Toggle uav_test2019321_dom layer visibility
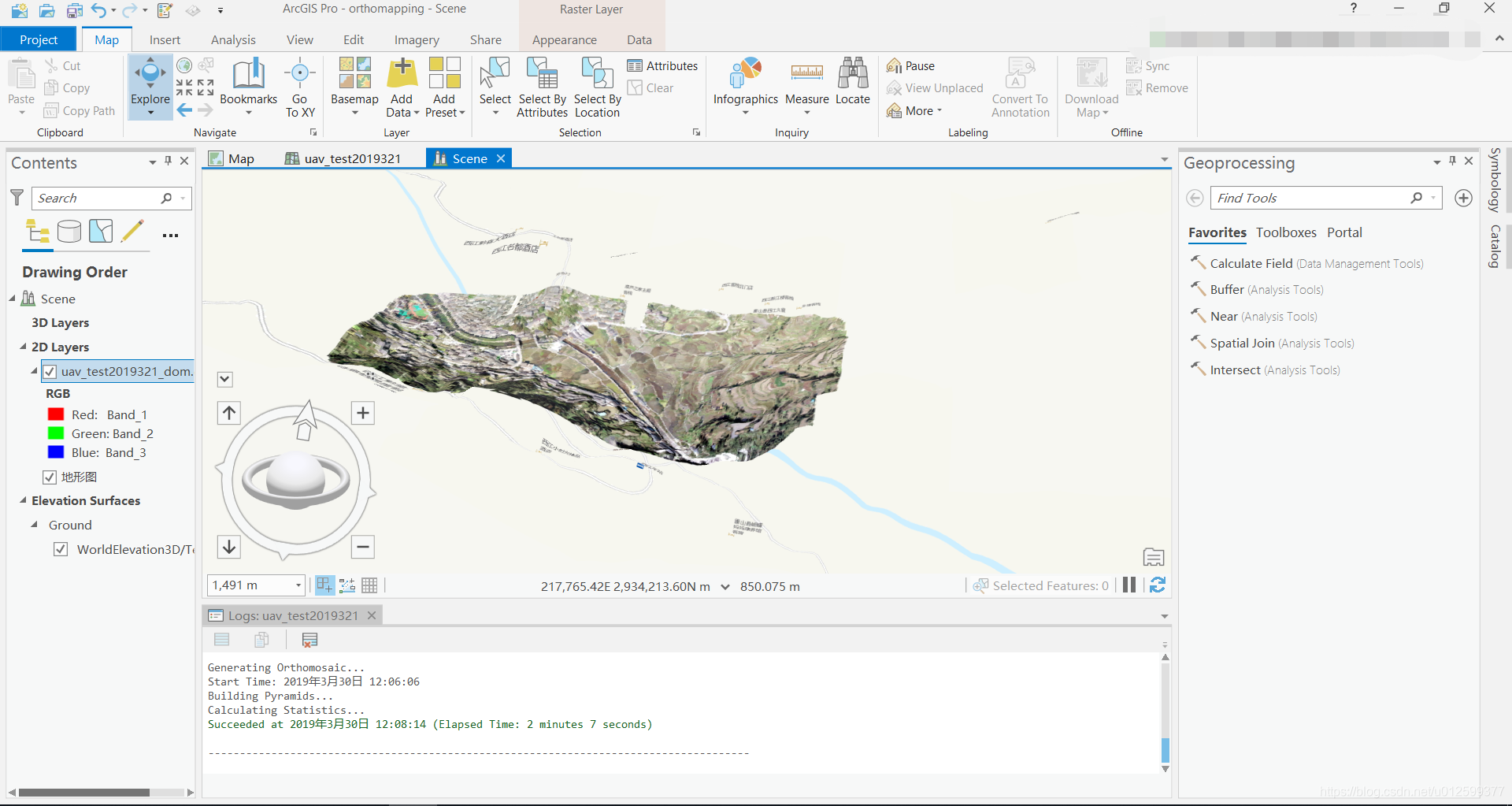 coord(50,371)
